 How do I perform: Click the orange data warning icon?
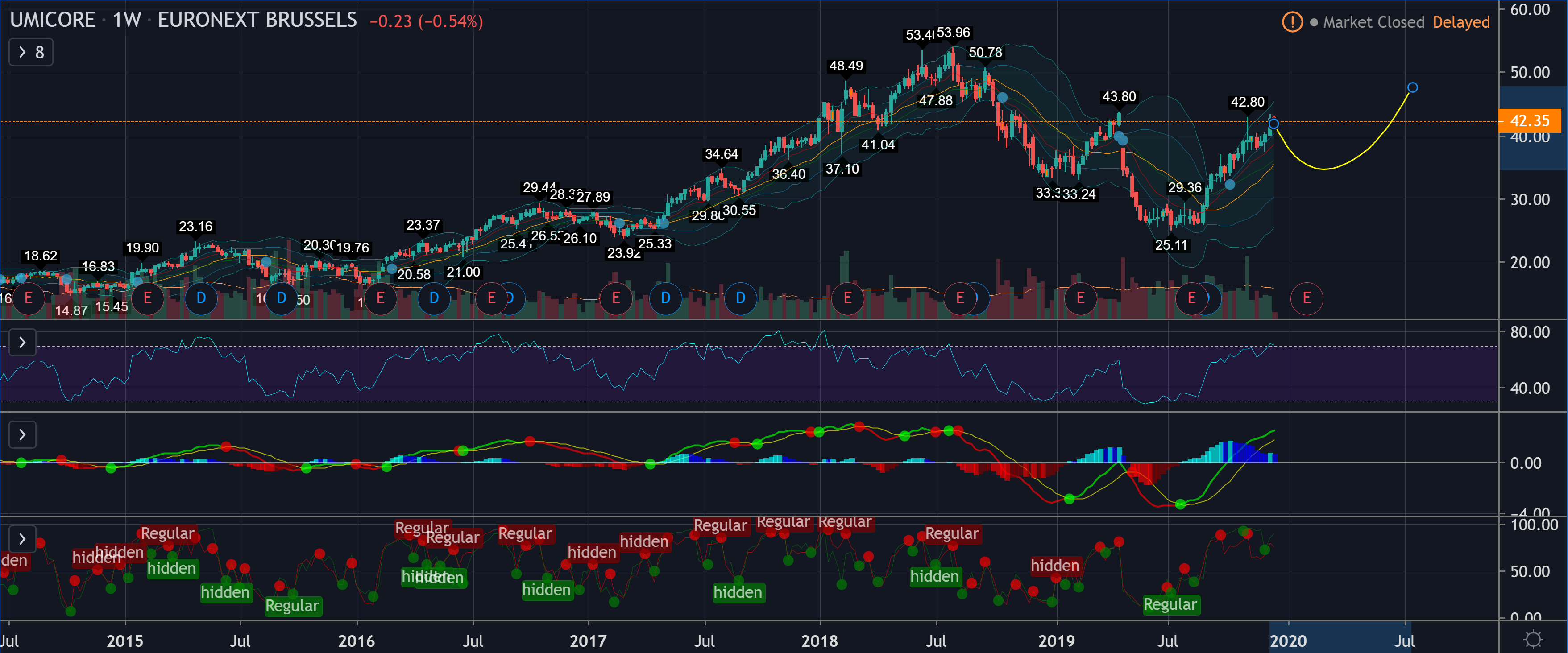[1292, 22]
